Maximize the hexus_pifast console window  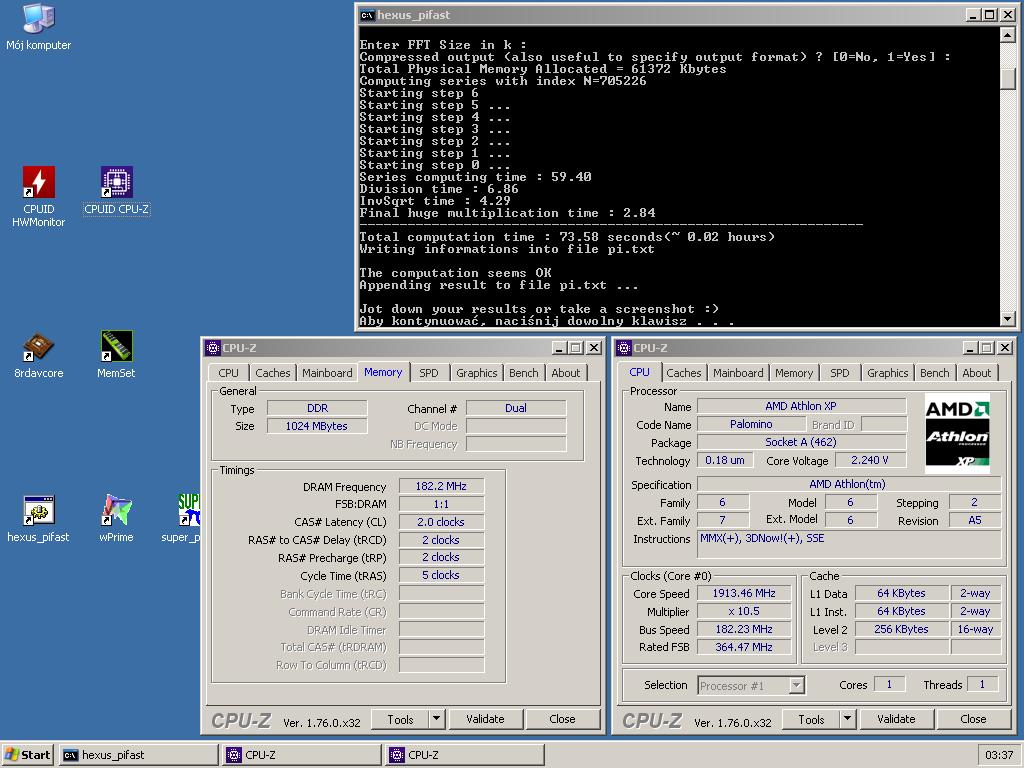(x=989, y=15)
